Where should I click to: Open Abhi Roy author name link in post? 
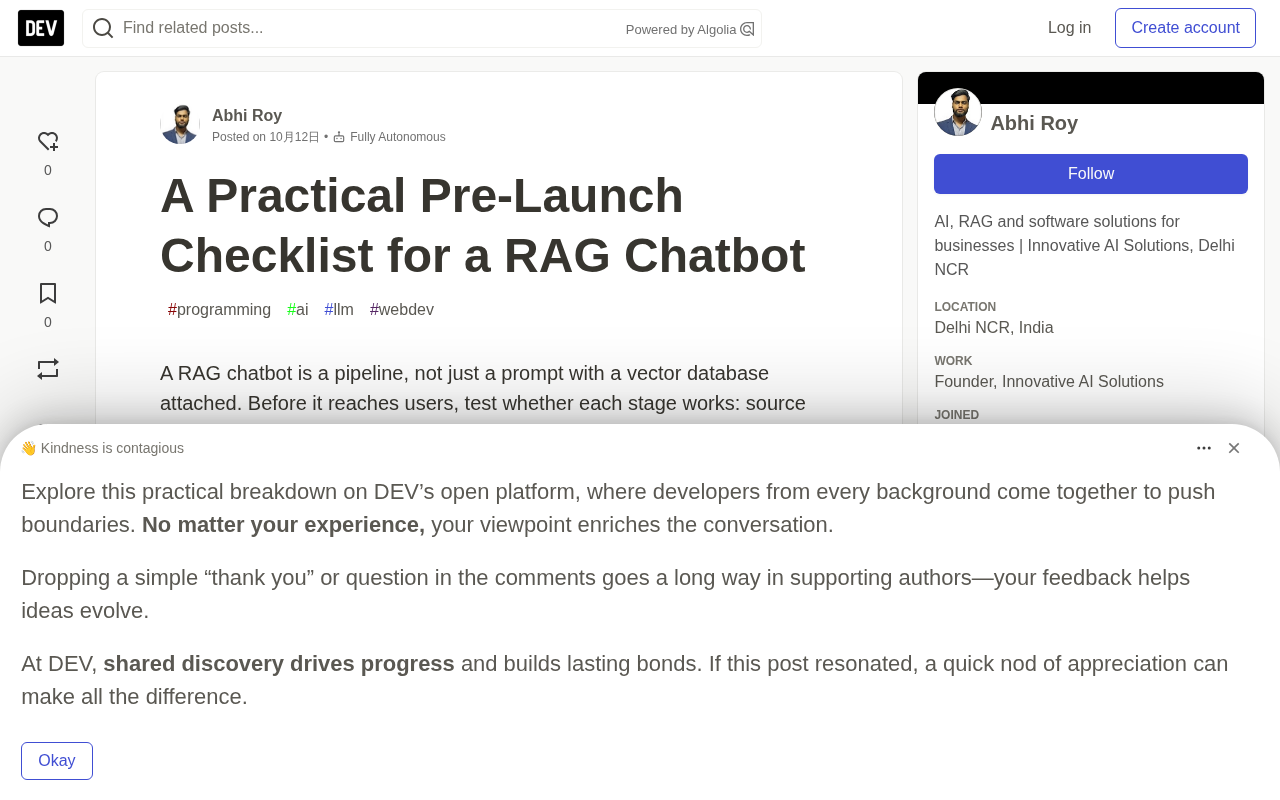pyautogui.click(x=247, y=115)
